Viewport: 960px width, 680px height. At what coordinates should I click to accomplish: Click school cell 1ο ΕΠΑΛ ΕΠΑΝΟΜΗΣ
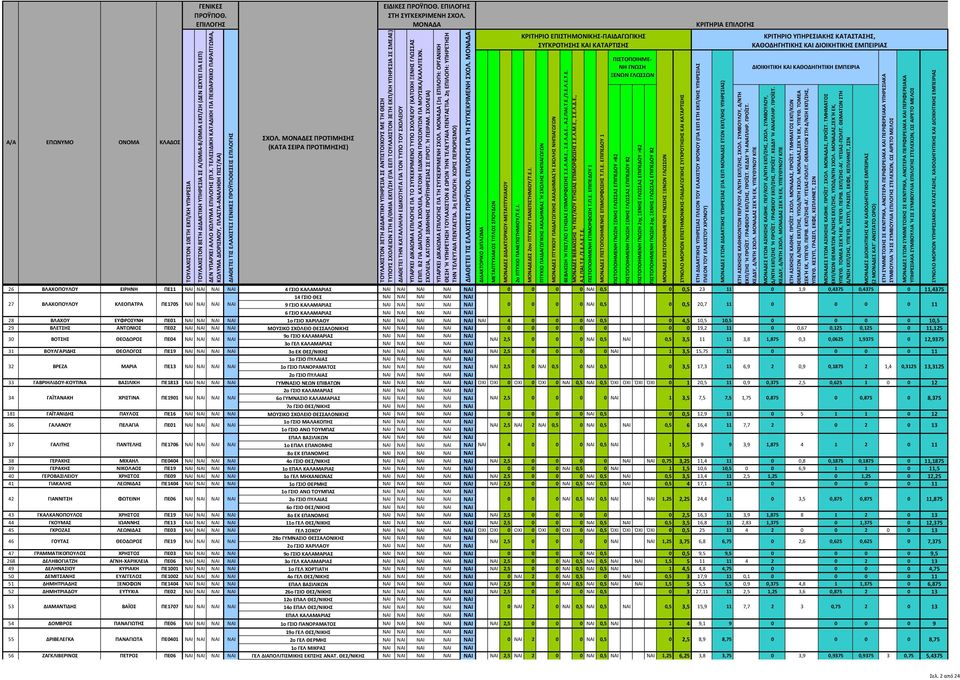[308, 445]
